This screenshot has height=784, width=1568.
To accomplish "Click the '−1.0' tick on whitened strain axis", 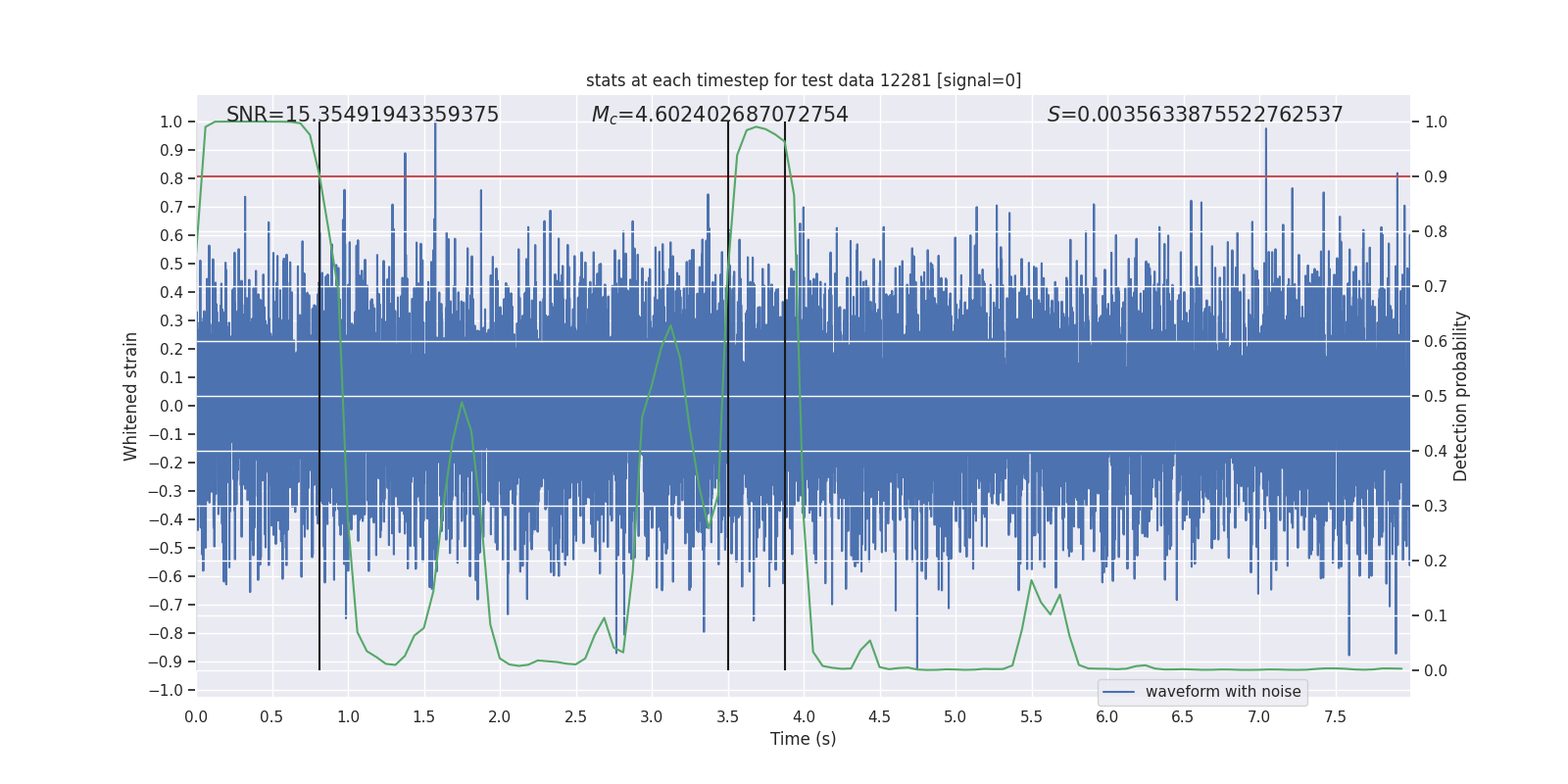I will click(x=166, y=690).
